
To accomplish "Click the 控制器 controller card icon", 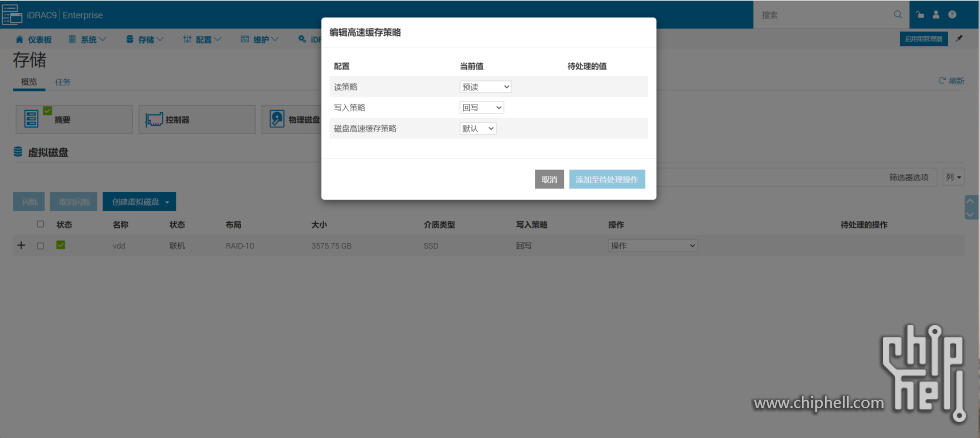I will pos(154,119).
